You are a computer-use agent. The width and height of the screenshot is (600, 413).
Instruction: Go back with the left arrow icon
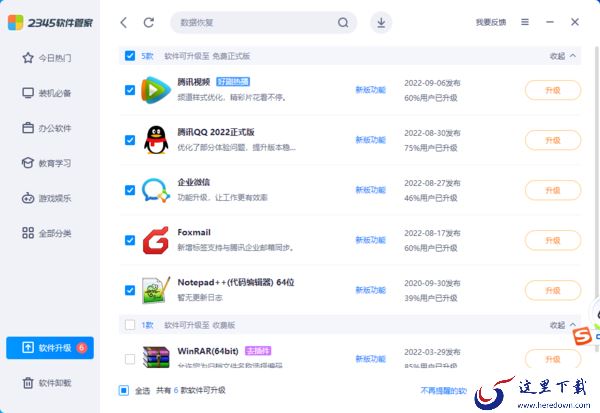click(124, 23)
